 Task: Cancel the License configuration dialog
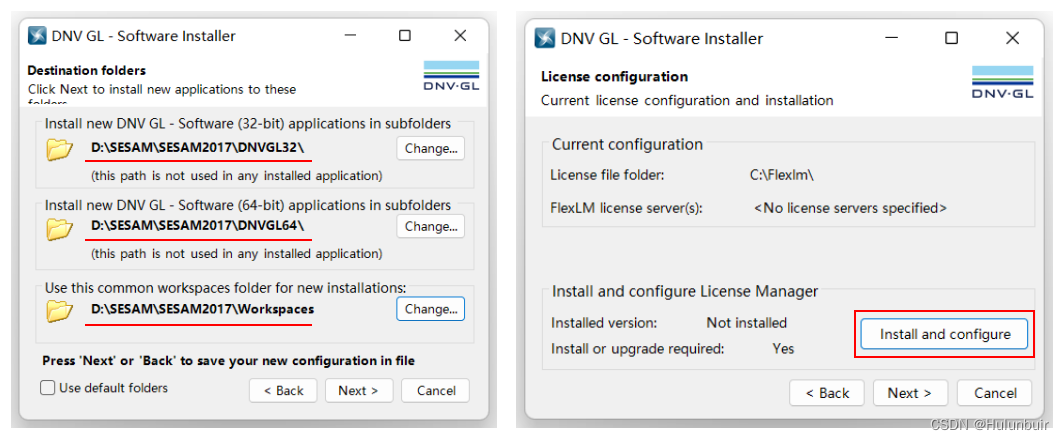point(995,393)
